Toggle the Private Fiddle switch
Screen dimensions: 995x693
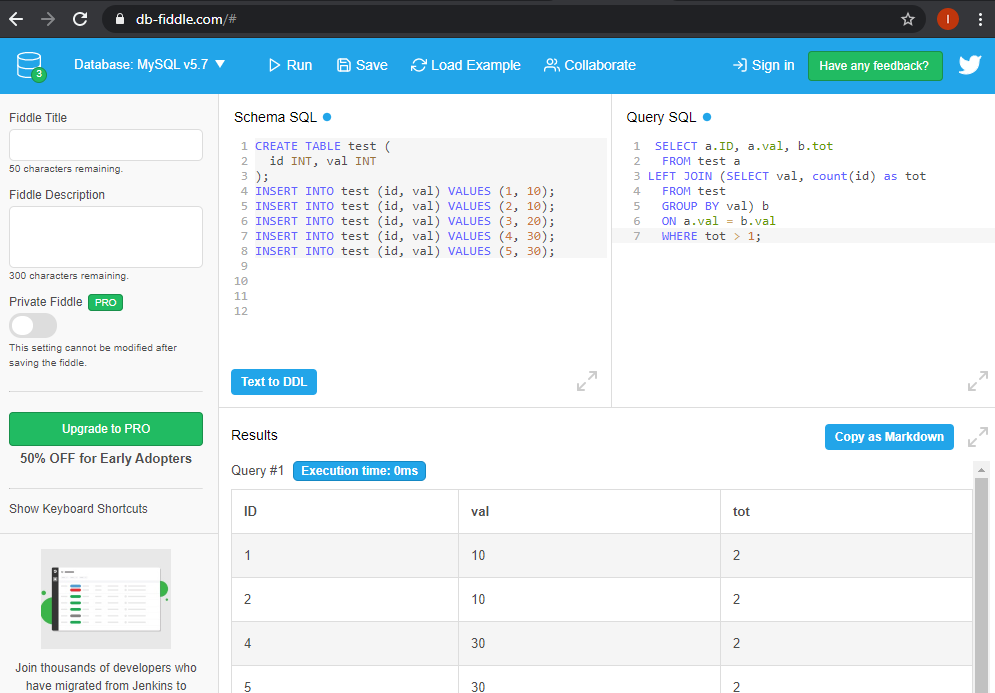(33, 326)
